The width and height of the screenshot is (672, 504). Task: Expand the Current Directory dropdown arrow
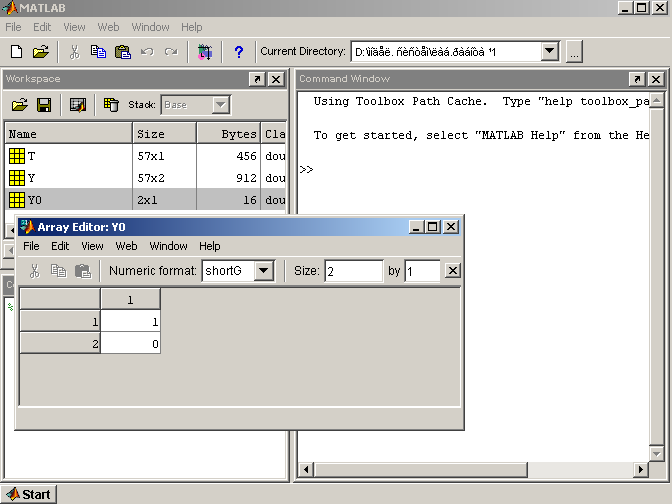click(549, 52)
